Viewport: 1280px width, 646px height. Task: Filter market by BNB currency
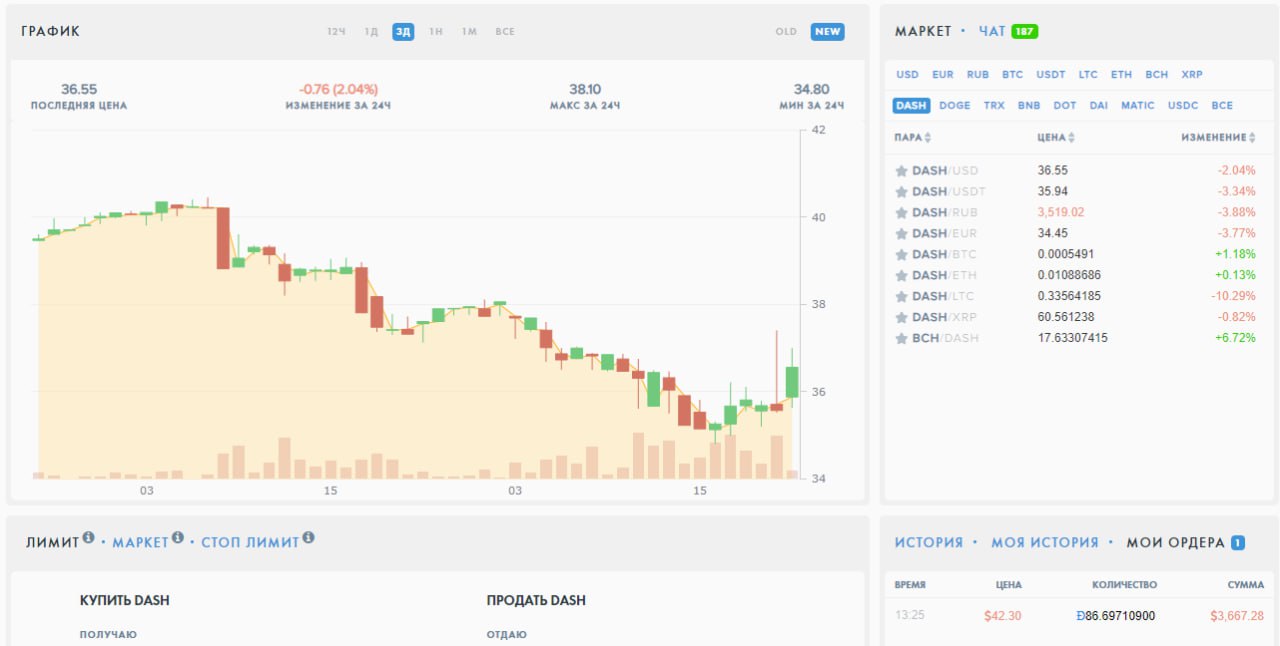1029,105
